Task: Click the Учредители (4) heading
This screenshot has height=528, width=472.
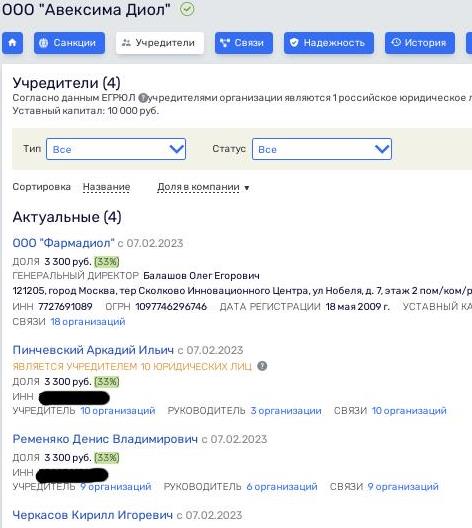Action: coord(66,83)
